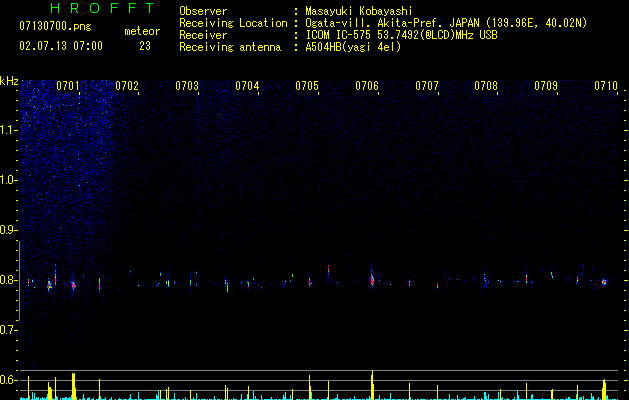The height and width of the screenshot is (400, 629).
Task: Click the 0704 time marker
Action: (x=247, y=86)
